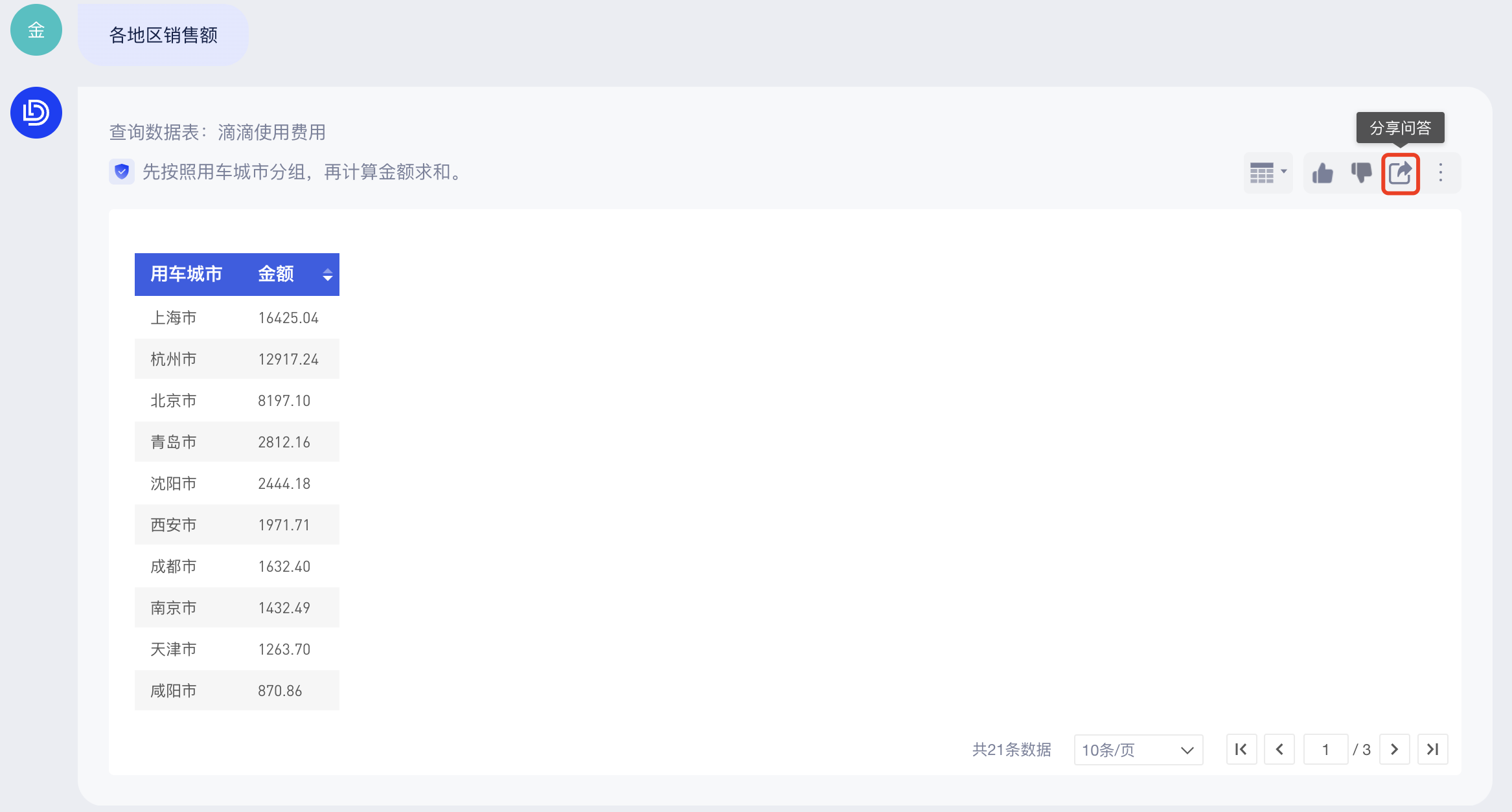Click the blue assistant avatar icon
This screenshot has width=1512, height=812.
[36, 113]
